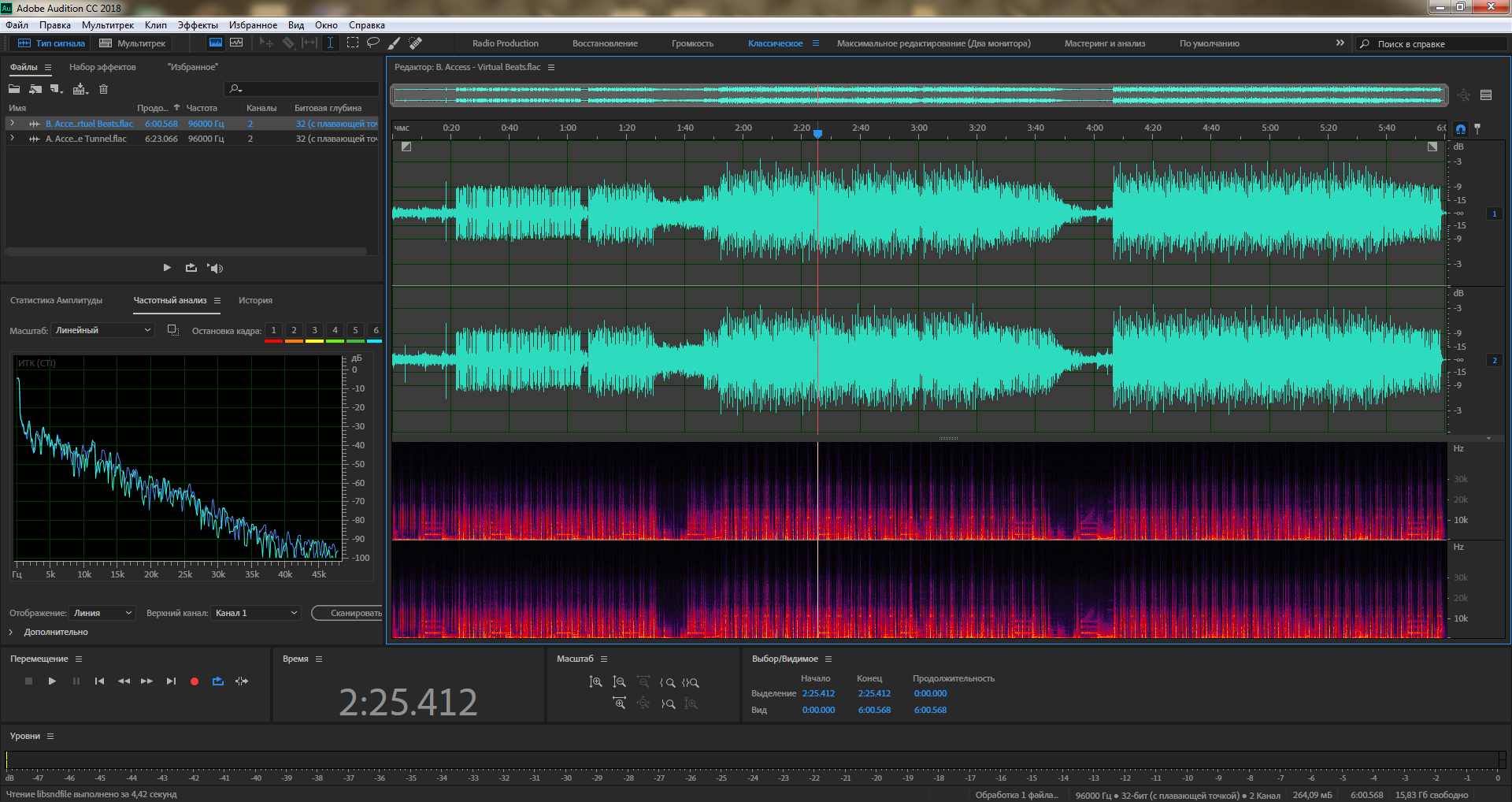Screen dimensions: 1512x802
Task: Click the playhead marker on timeline ruler
Action: coord(817,134)
